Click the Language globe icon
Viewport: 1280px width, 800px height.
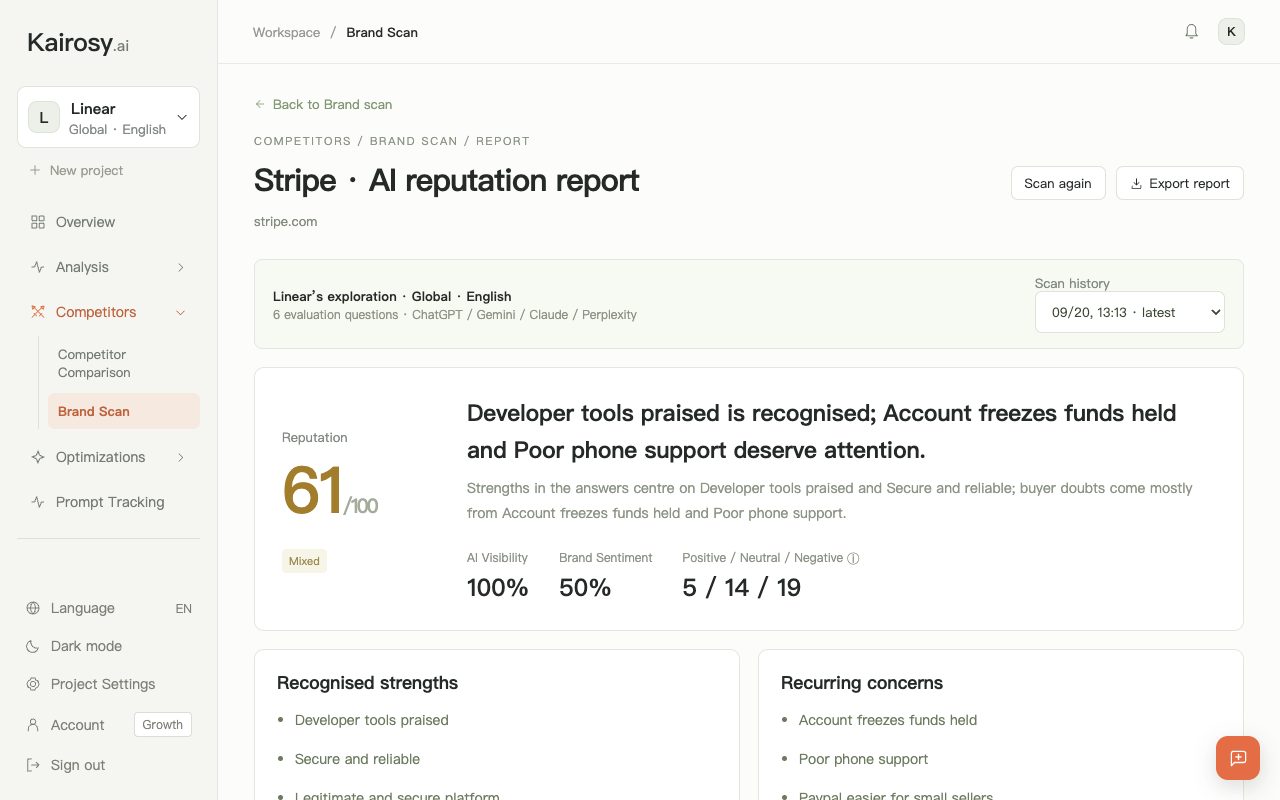point(33,608)
